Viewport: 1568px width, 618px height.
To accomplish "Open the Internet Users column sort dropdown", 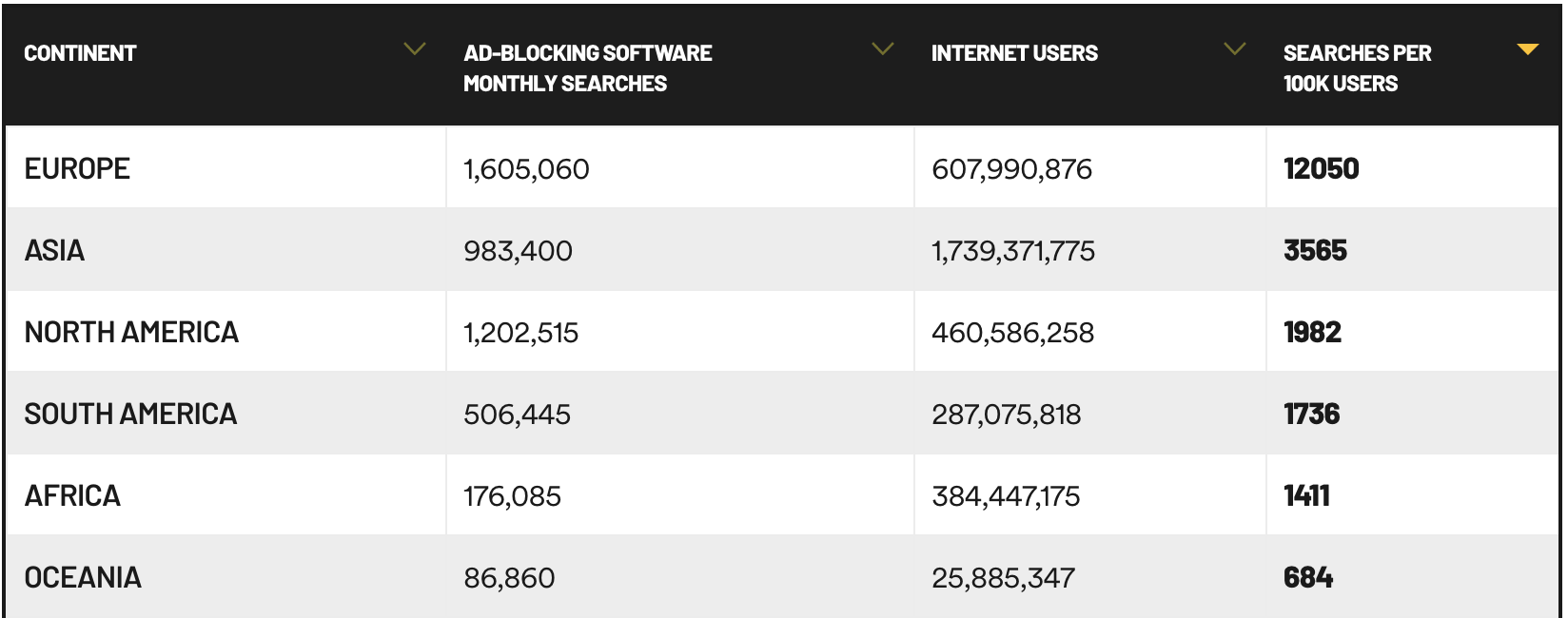I will point(1234,49).
